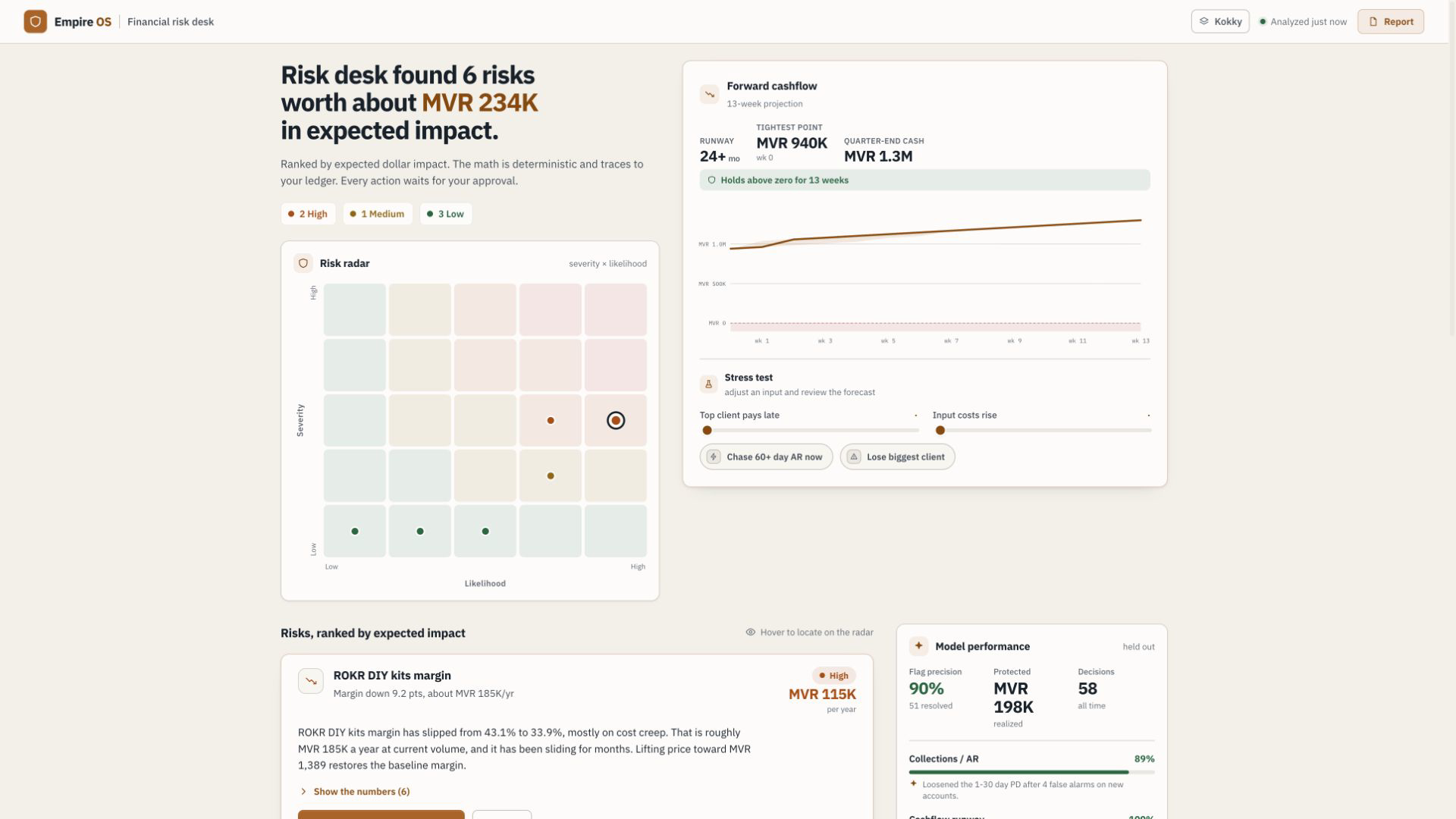Click the Empire OS shield logo
The height and width of the screenshot is (819, 1456).
pyautogui.click(x=35, y=21)
